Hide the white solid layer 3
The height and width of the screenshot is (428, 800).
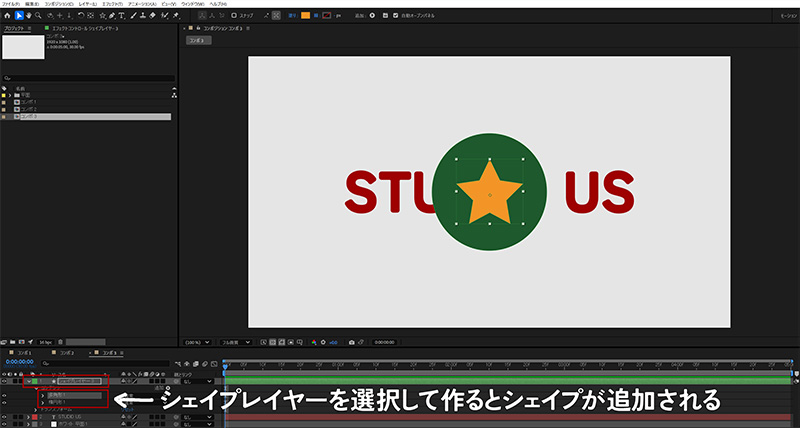(4, 424)
